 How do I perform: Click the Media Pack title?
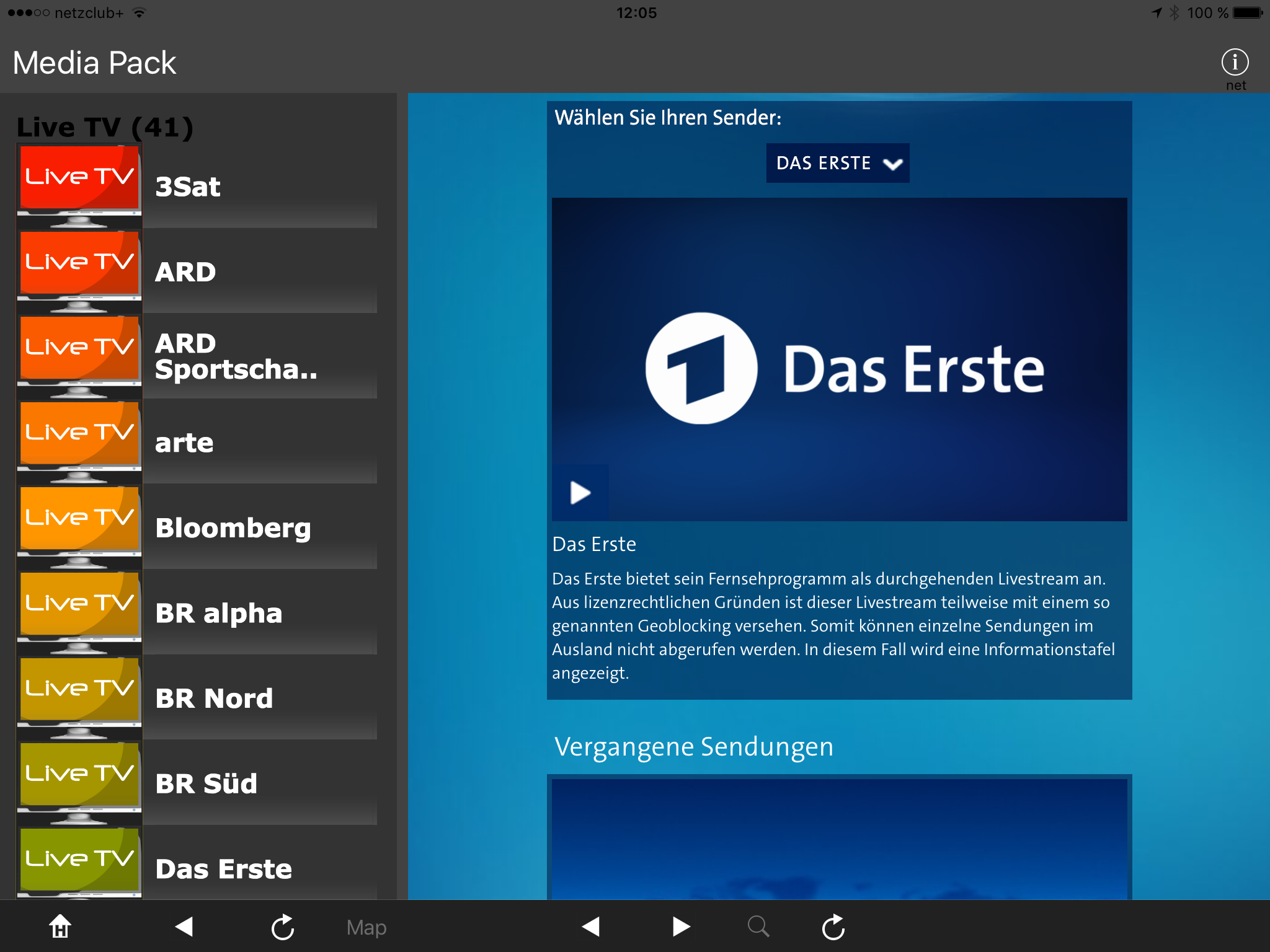click(94, 63)
